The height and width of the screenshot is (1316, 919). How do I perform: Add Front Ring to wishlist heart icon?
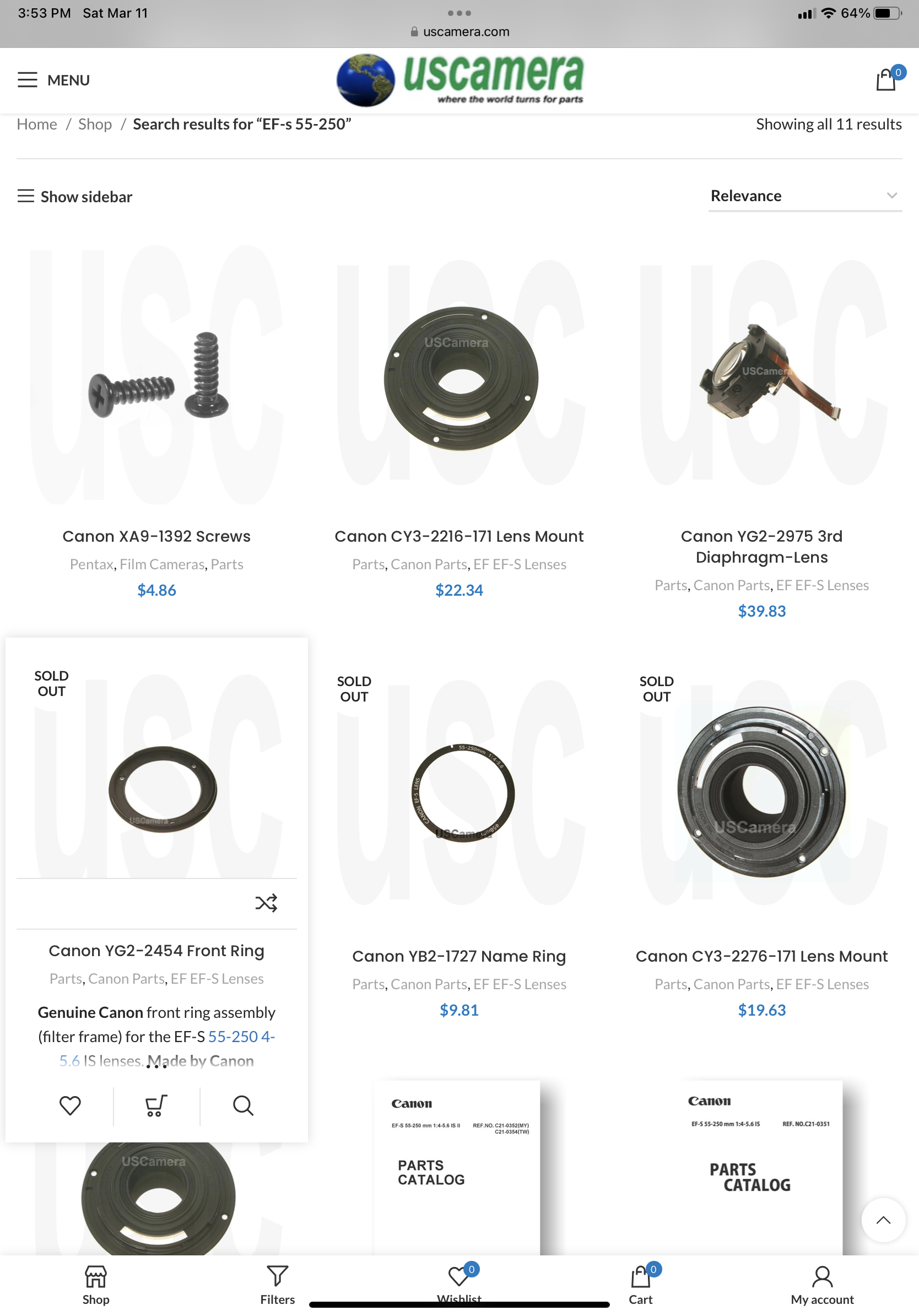[x=70, y=1105]
